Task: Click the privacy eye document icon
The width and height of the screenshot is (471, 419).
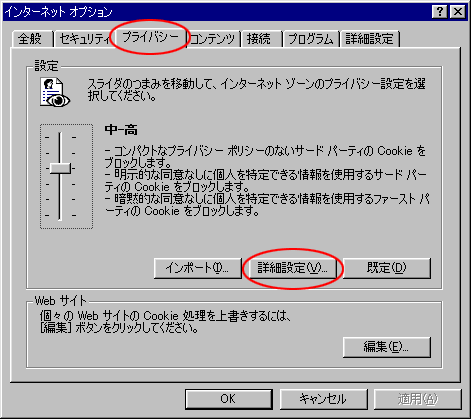Action: [x=55, y=92]
